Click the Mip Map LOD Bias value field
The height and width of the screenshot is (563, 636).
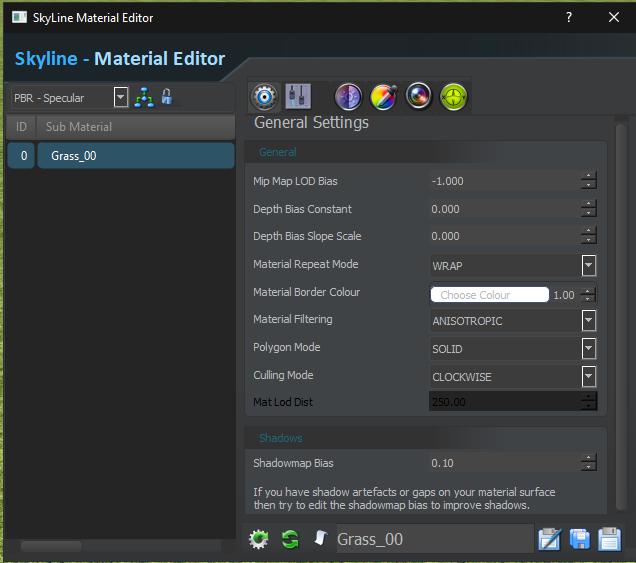point(505,181)
